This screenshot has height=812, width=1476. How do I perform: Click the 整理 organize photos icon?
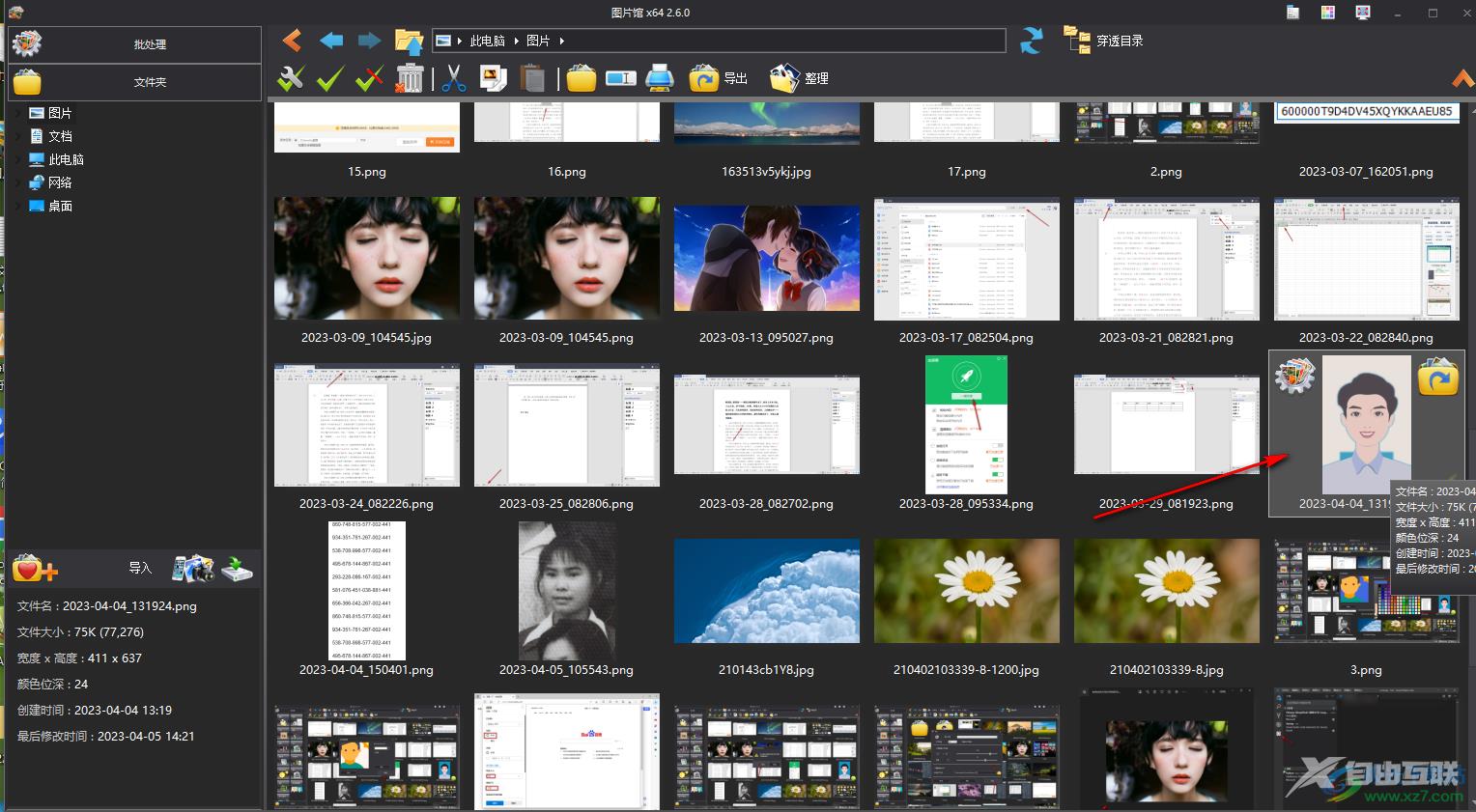click(x=784, y=78)
